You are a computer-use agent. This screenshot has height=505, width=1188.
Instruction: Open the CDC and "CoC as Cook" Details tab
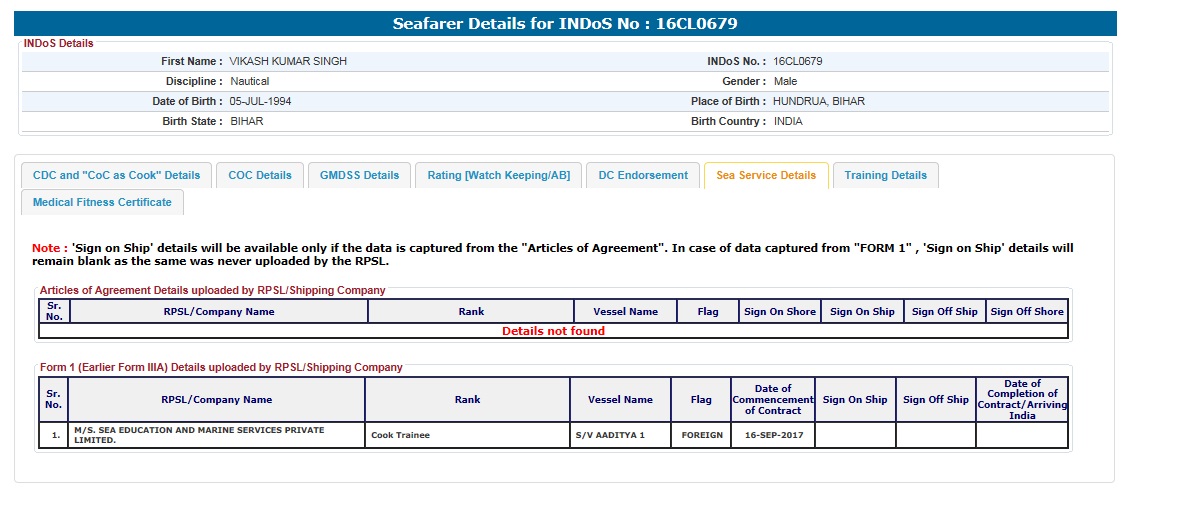pyautogui.click(x=116, y=175)
